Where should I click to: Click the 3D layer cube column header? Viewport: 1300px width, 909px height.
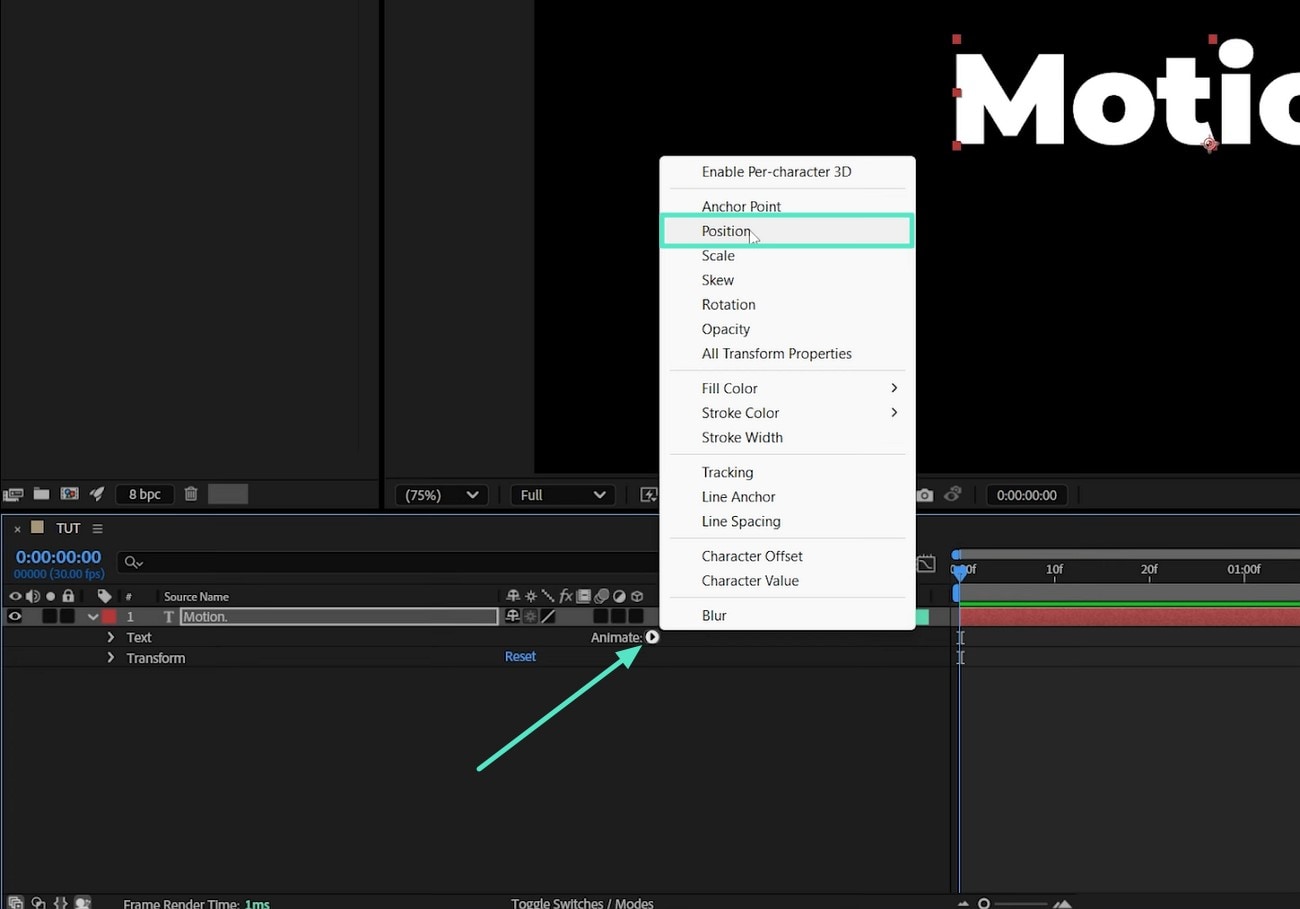coord(637,596)
